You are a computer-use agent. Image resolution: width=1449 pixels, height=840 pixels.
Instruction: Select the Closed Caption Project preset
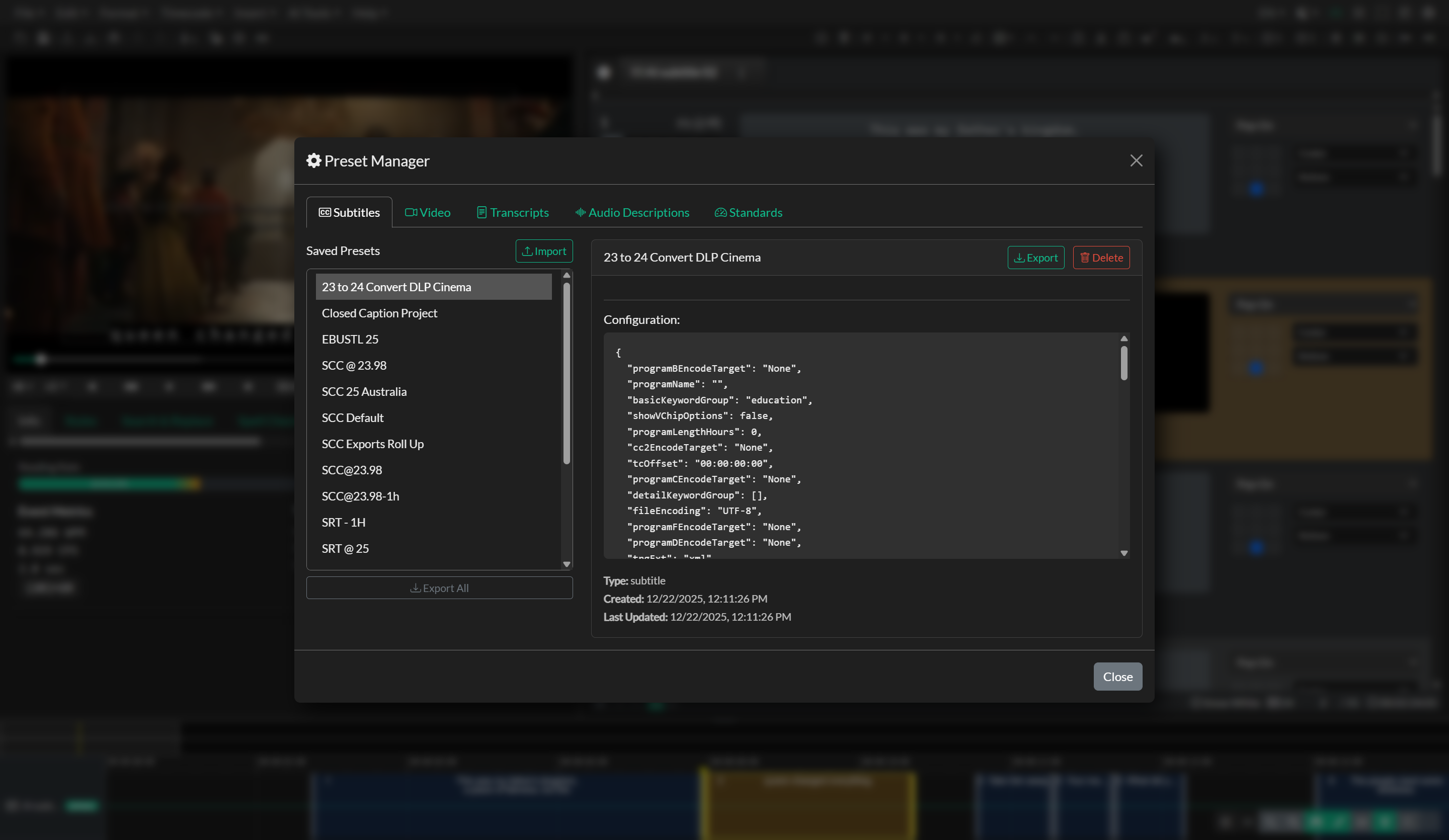(x=434, y=313)
